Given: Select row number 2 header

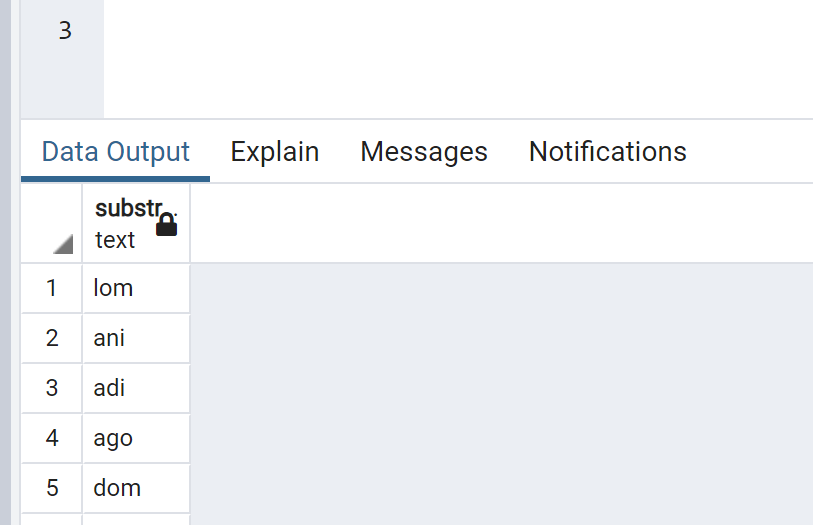Looking at the screenshot, I should (51, 338).
